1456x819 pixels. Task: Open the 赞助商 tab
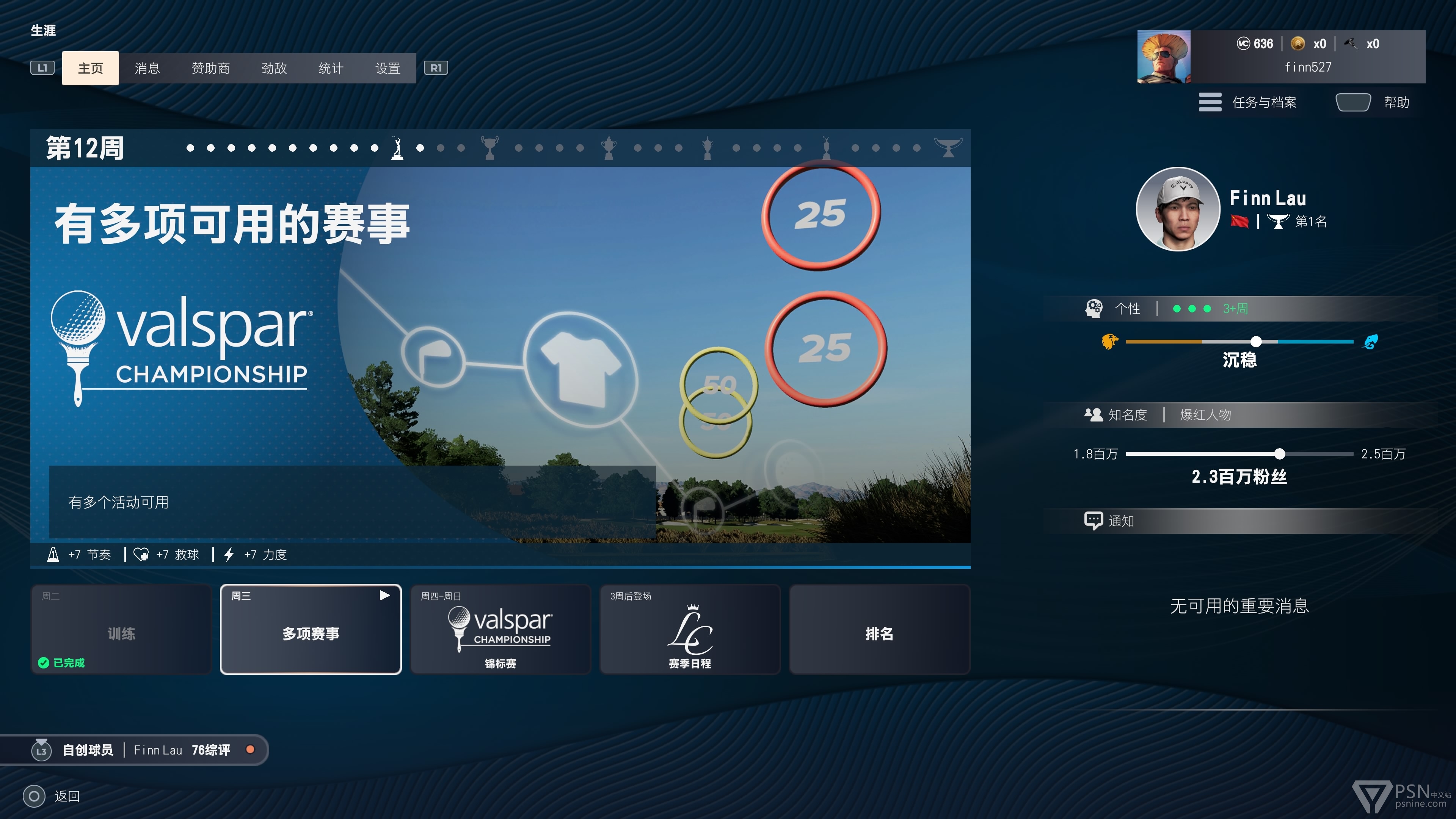tap(210, 68)
